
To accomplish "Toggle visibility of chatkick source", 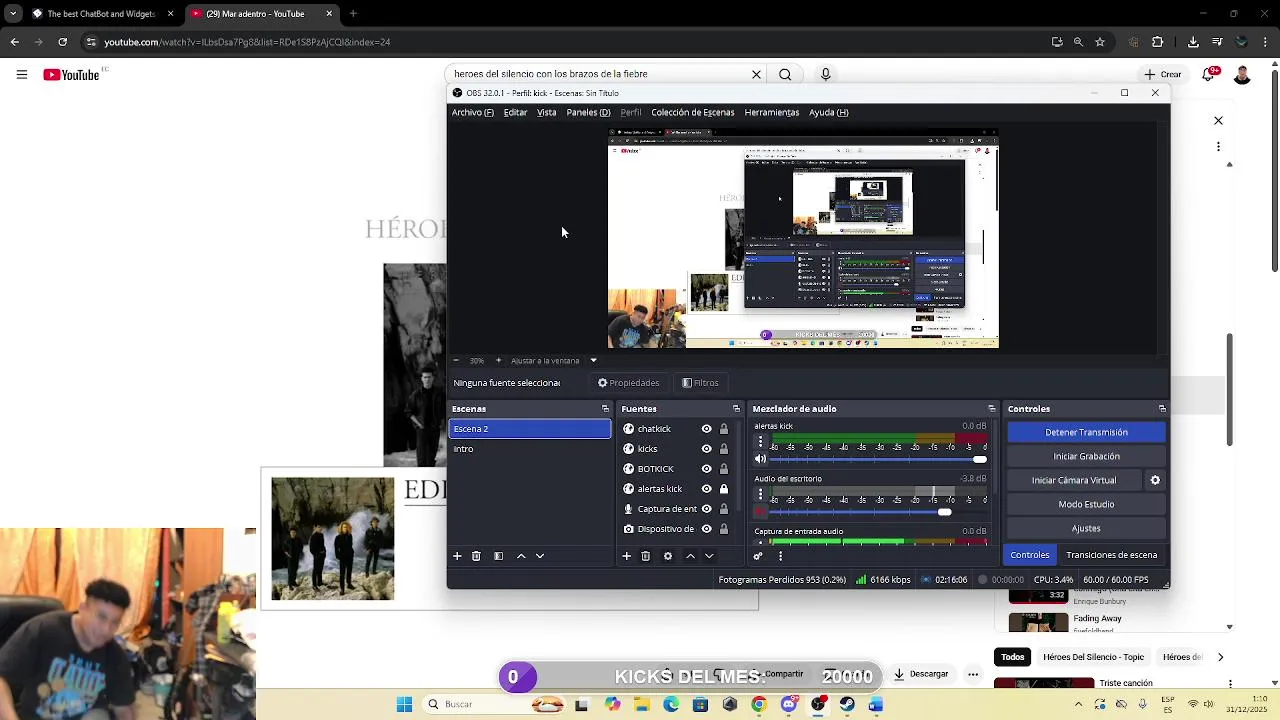I will pos(706,429).
